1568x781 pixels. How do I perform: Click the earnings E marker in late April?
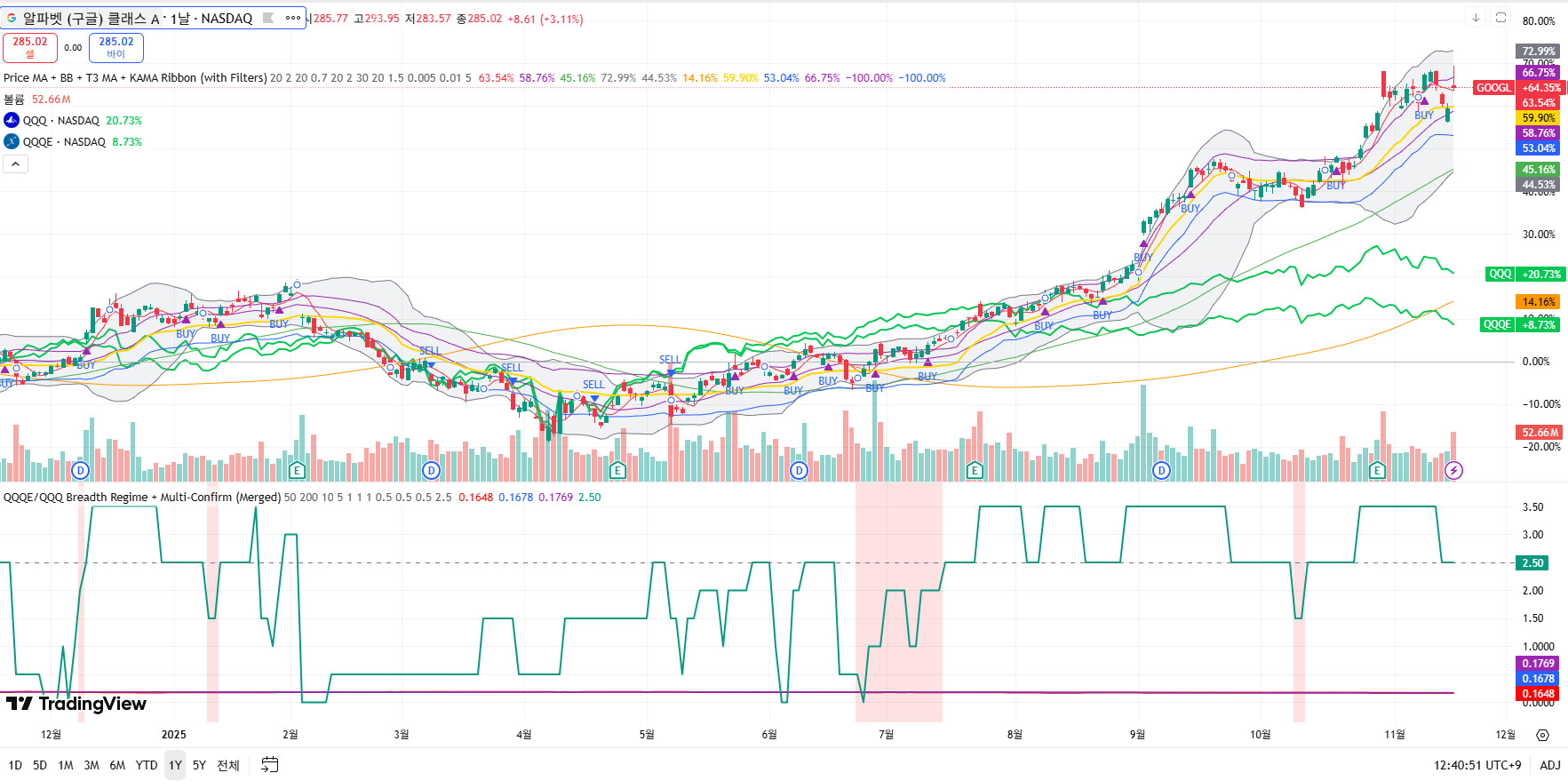[617, 470]
